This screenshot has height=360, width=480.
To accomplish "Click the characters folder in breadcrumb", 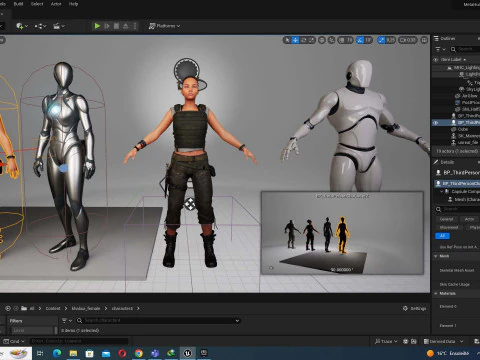I will pyautogui.click(x=122, y=309).
